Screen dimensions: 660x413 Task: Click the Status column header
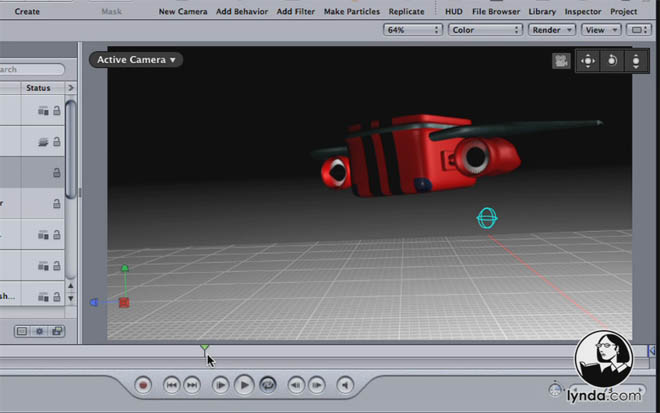tap(38, 88)
